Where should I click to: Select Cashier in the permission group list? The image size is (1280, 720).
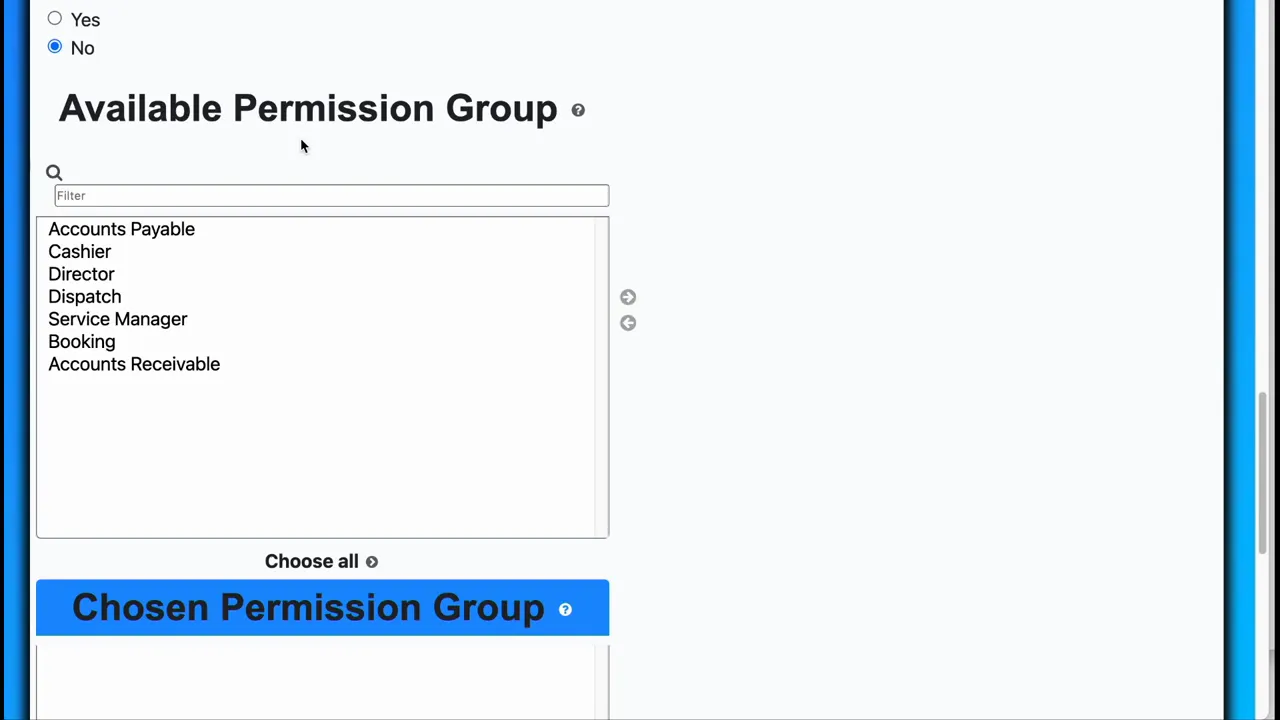click(79, 251)
